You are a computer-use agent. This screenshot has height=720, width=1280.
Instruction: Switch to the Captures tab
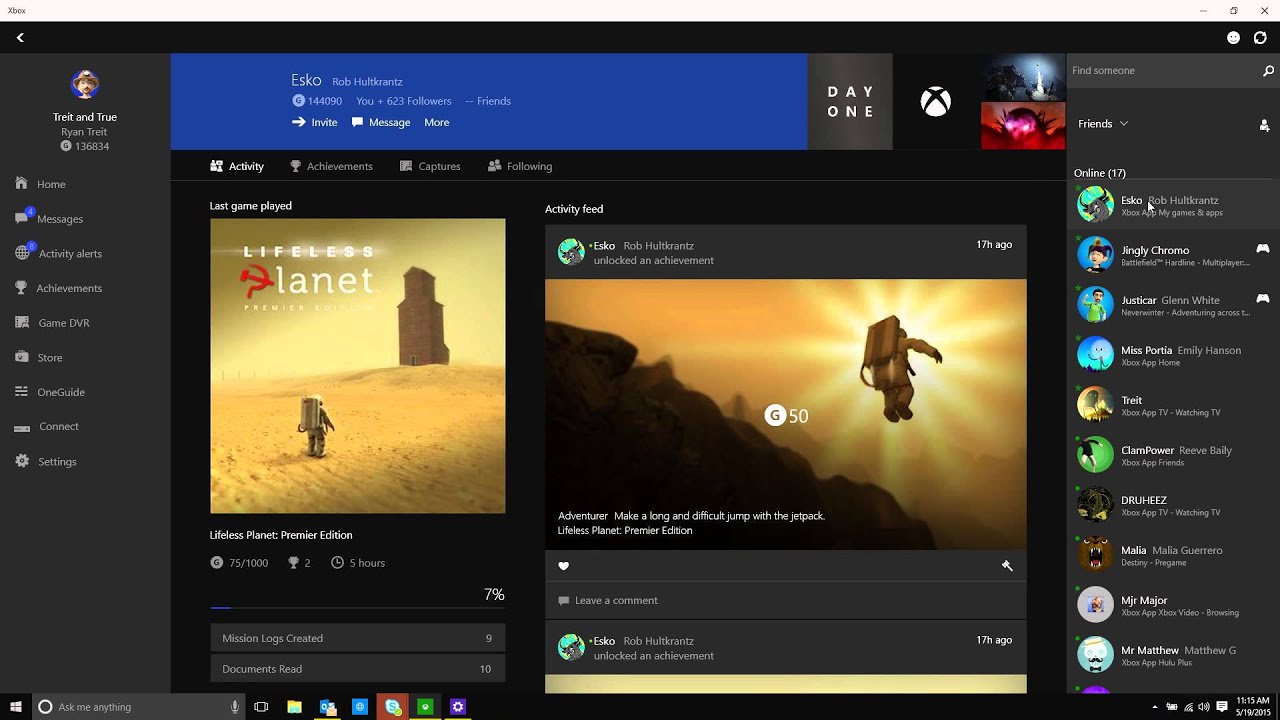(x=430, y=166)
